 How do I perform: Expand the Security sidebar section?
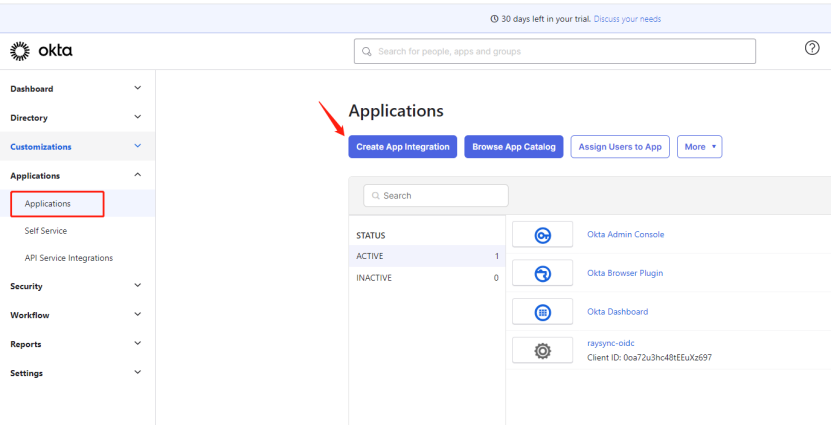click(x=137, y=286)
